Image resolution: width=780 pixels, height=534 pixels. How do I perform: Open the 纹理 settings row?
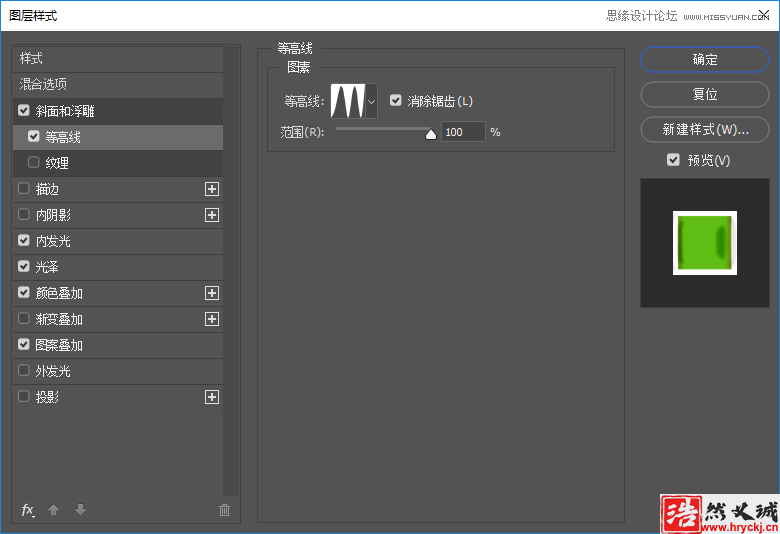[118, 163]
